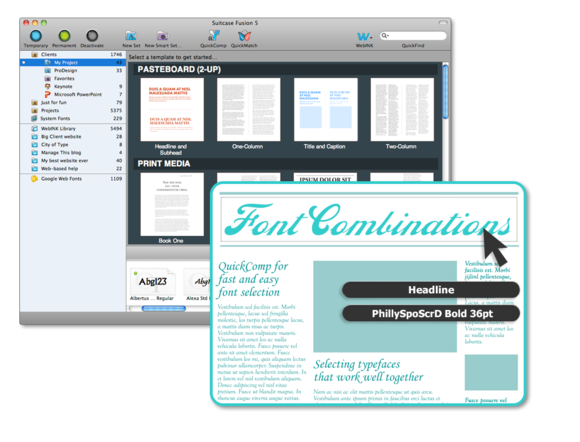
Task: Open My best website ever project
Action: (x=73, y=161)
